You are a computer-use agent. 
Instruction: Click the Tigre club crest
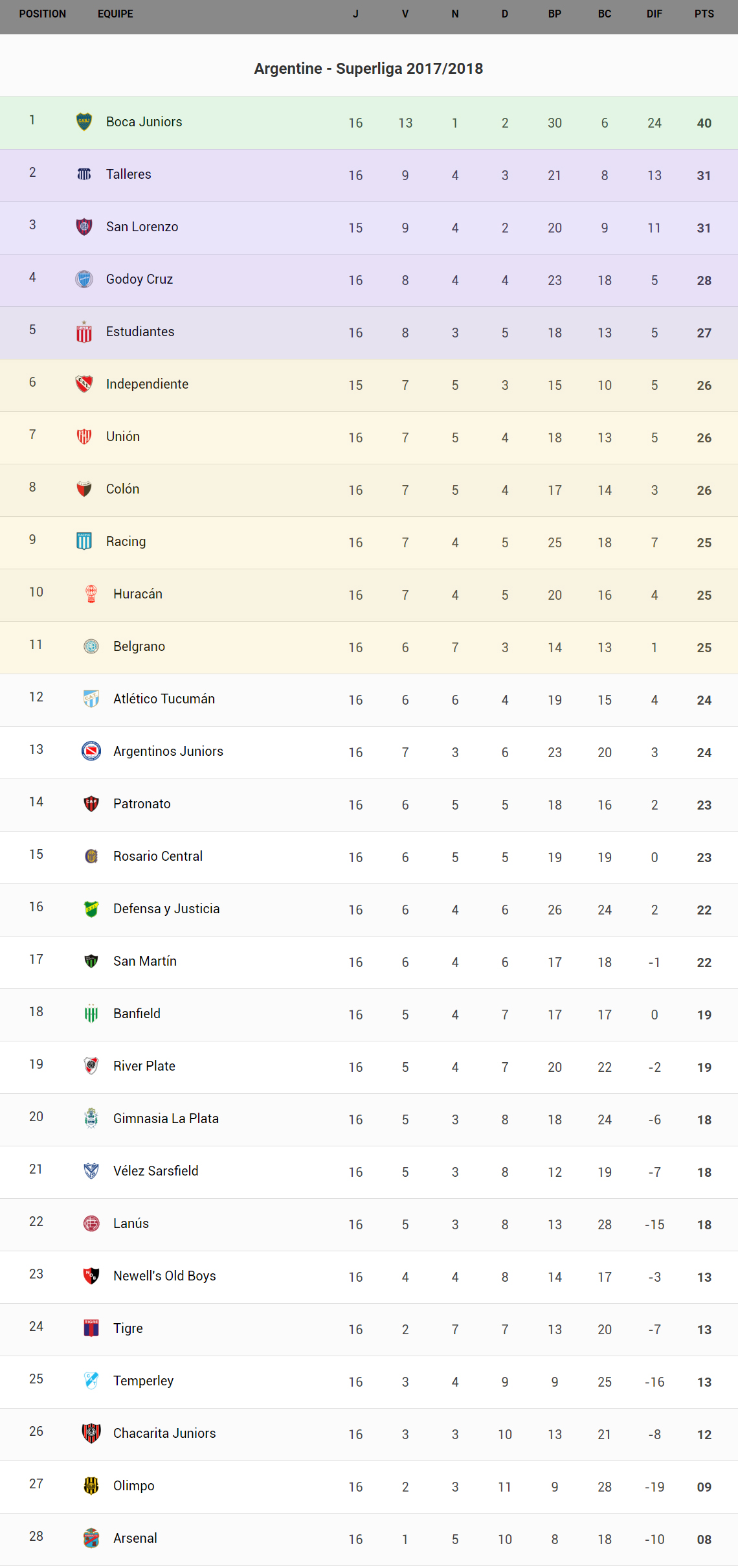(x=91, y=1328)
